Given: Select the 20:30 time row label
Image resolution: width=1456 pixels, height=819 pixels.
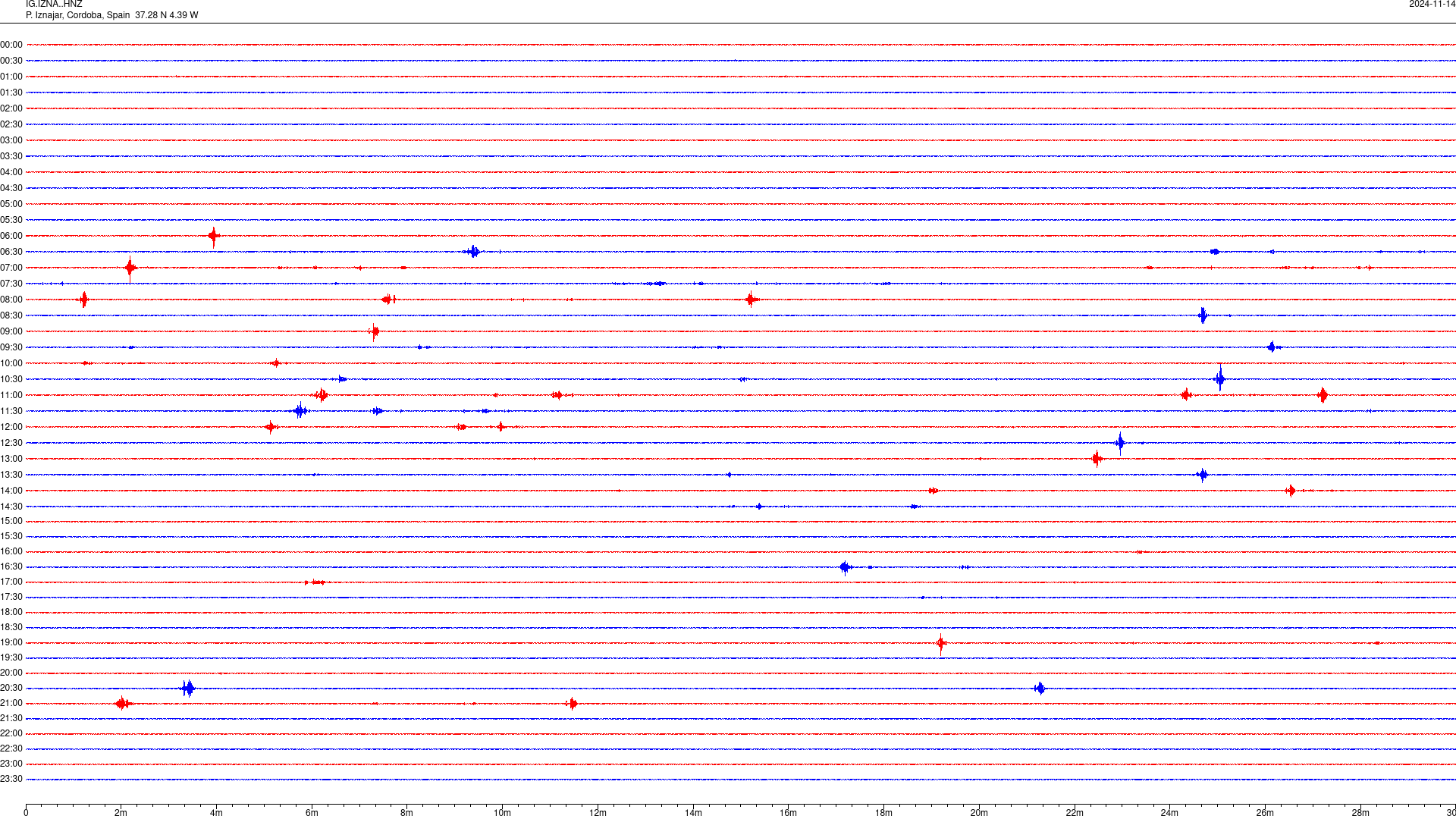Looking at the screenshot, I should pyautogui.click(x=11, y=688).
